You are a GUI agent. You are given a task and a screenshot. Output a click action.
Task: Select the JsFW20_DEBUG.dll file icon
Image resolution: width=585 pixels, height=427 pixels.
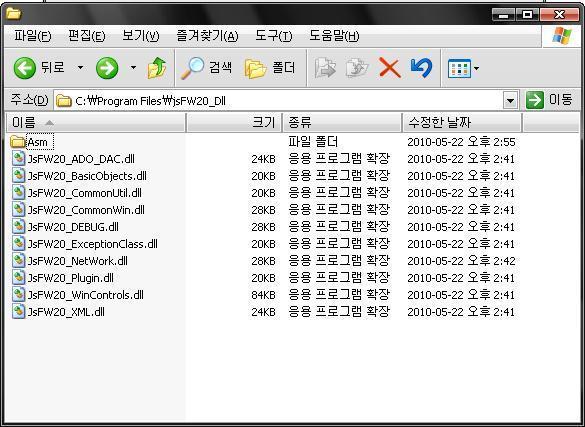[18, 227]
